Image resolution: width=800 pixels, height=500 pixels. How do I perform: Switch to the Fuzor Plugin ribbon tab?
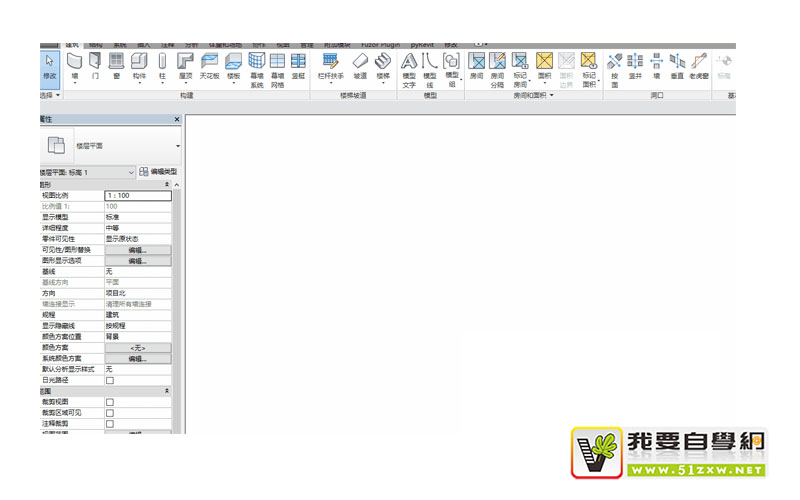click(x=380, y=45)
